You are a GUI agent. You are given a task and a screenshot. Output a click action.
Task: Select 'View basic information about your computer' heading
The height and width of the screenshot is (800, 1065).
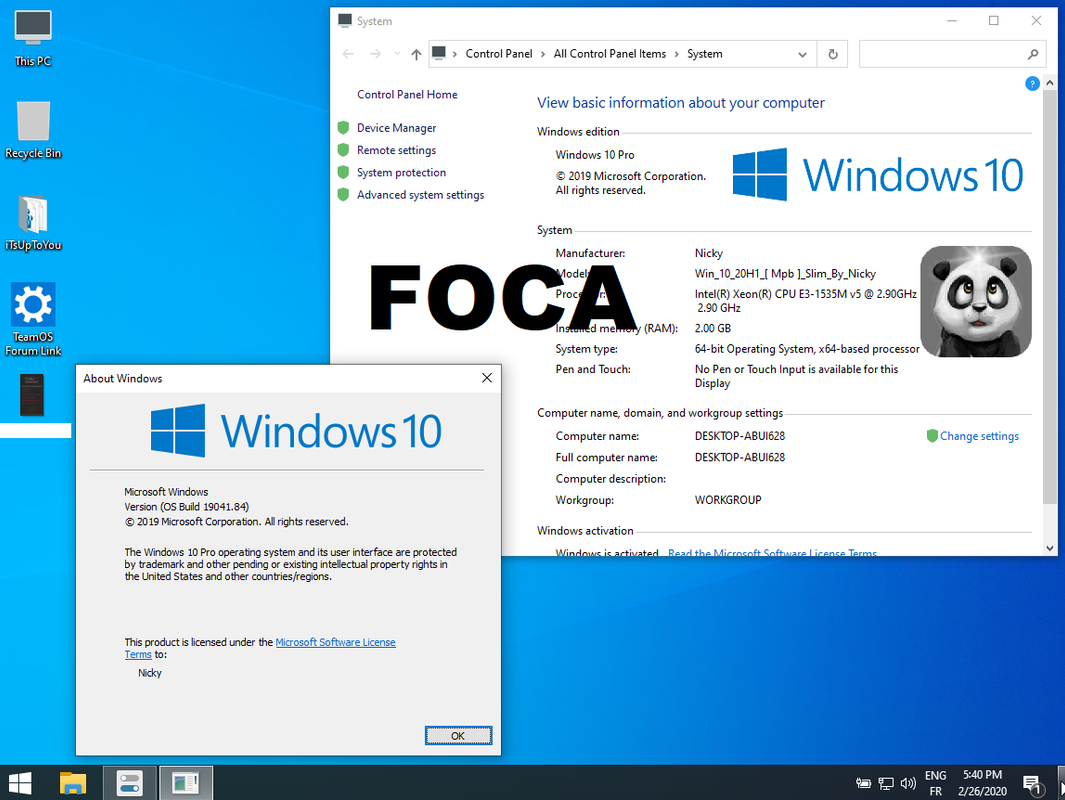pyautogui.click(x=681, y=103)
